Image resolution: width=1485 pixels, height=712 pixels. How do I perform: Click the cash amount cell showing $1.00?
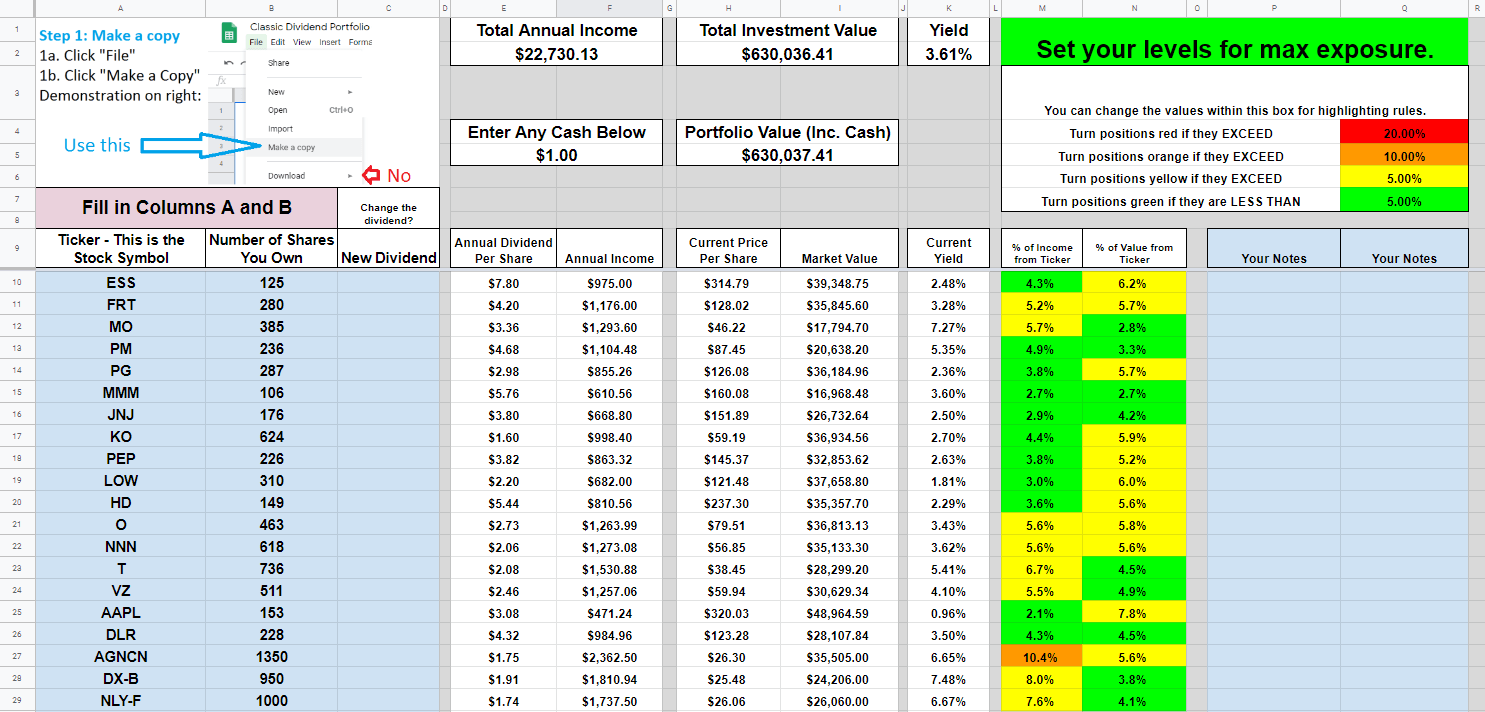coord(556,155)
